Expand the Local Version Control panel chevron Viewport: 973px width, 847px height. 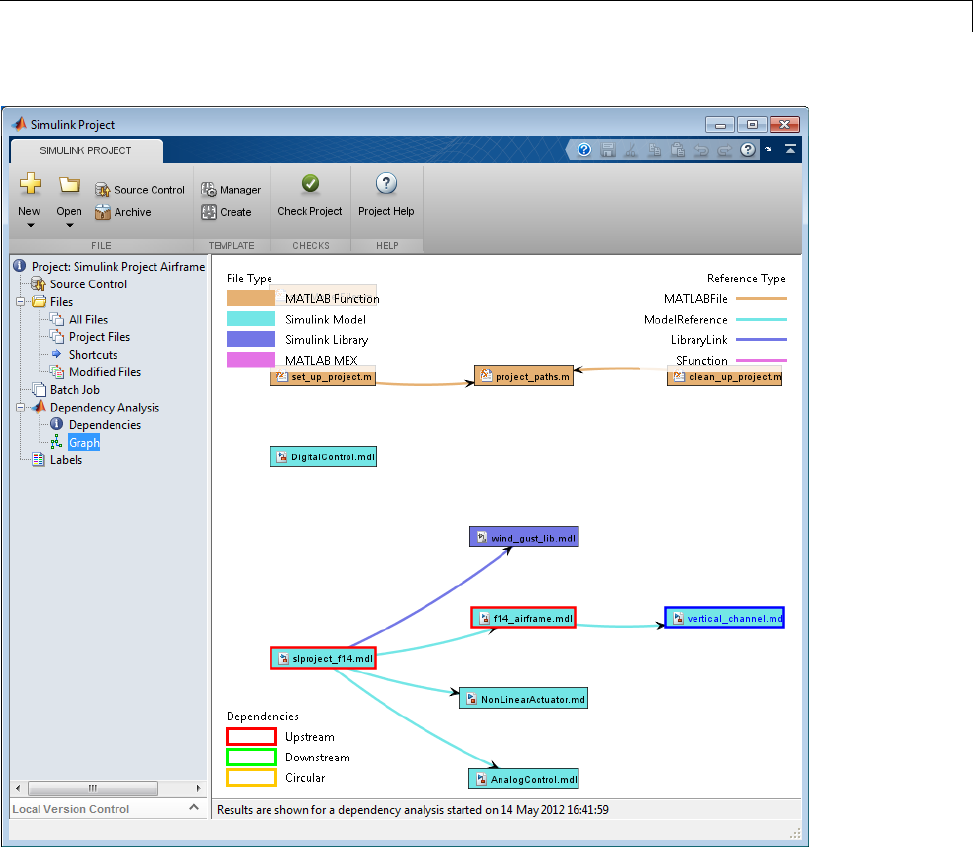click(194, 807)
